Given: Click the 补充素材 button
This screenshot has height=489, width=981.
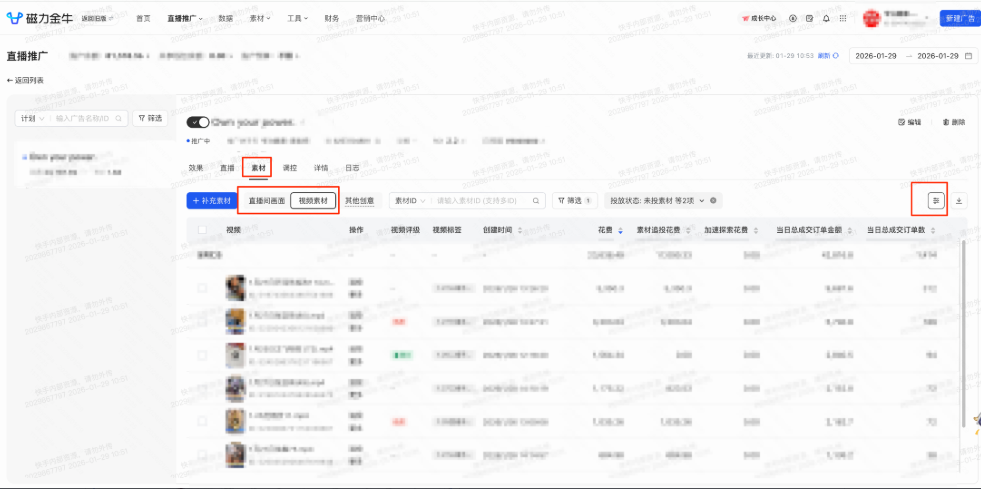Looking at the screenshot, I should click(211, 201).
